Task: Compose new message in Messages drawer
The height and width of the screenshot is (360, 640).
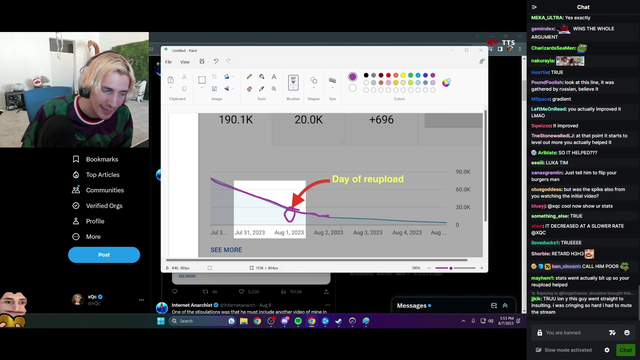Action: pos(494,306)
